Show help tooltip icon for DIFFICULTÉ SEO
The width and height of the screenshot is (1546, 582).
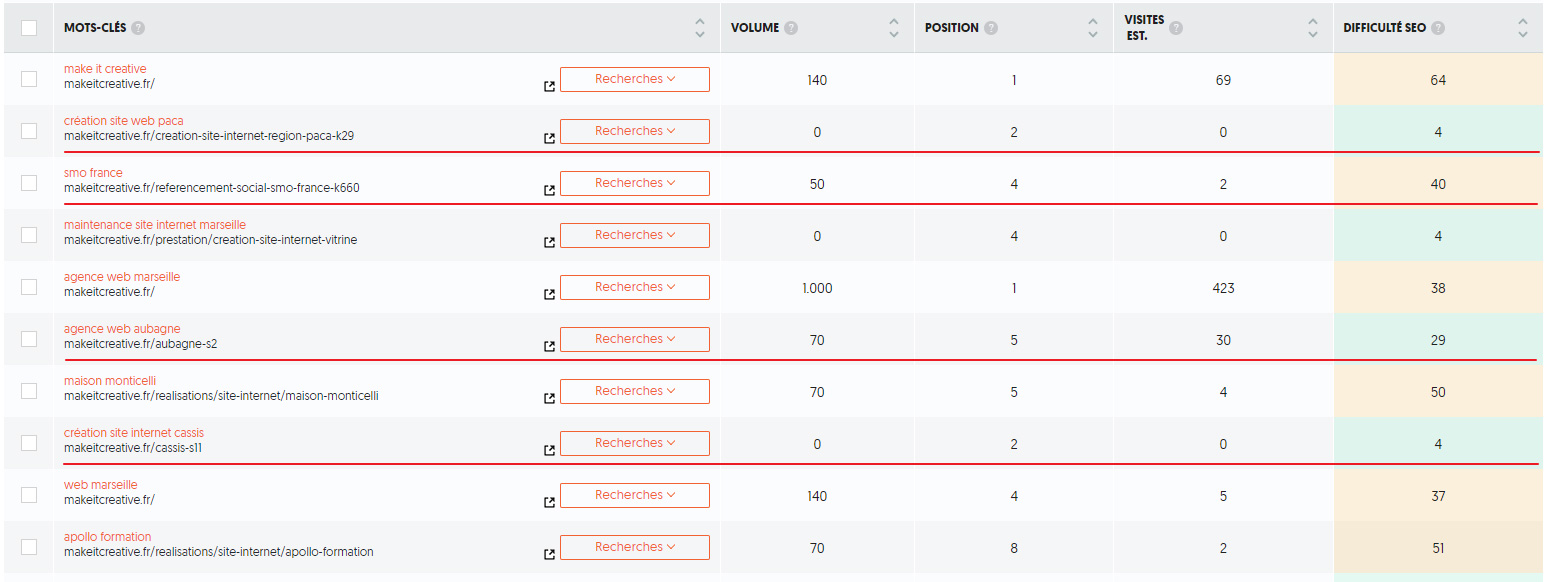point(1437,28)
